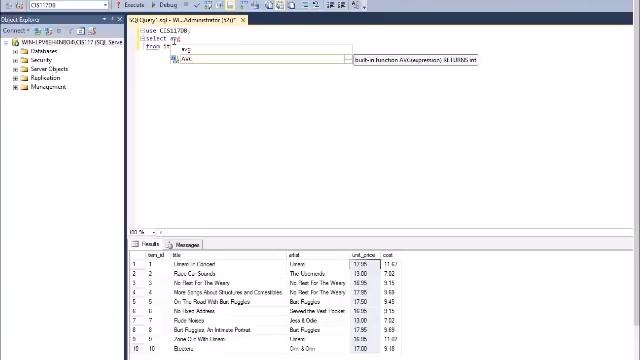
Task: Toggle Include Client Statistics icon
Action: (255, 5)
